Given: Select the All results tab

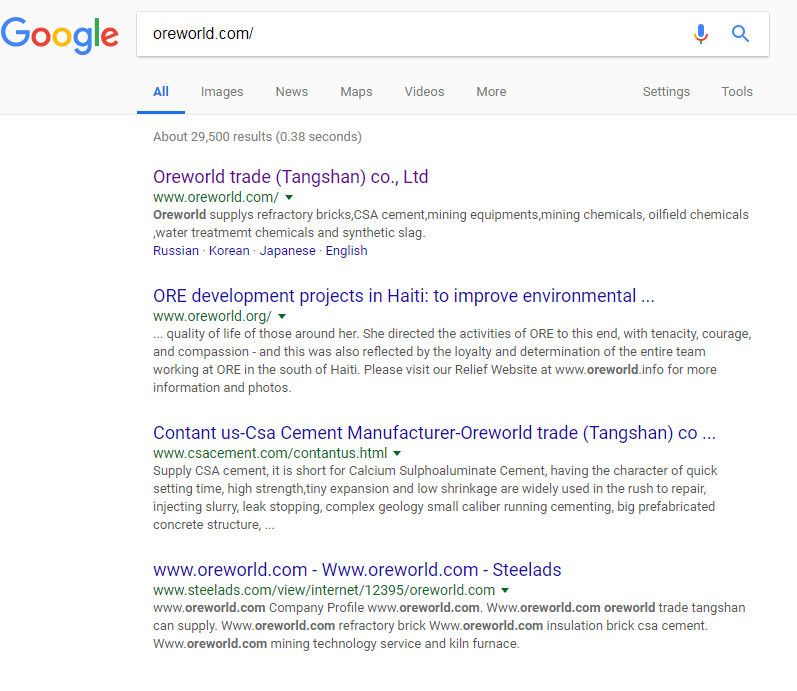Looking at the screenshot, I should [x=161, y=92].
